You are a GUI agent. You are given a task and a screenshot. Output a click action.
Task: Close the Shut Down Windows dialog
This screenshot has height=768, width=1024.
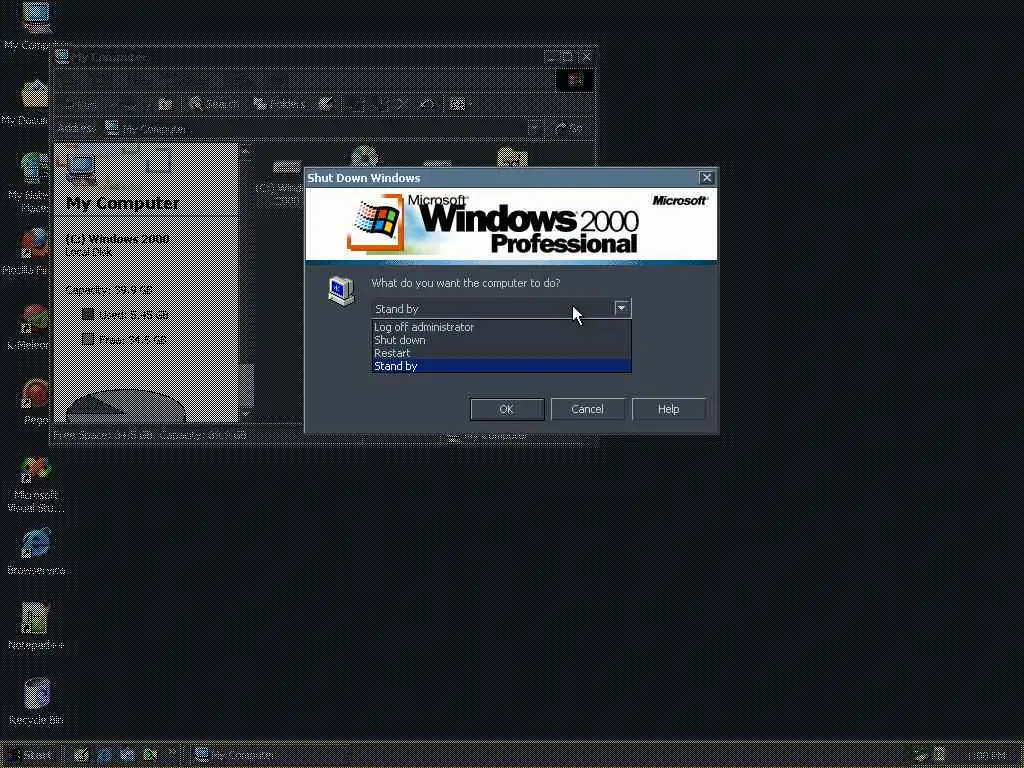coord(707,178)
